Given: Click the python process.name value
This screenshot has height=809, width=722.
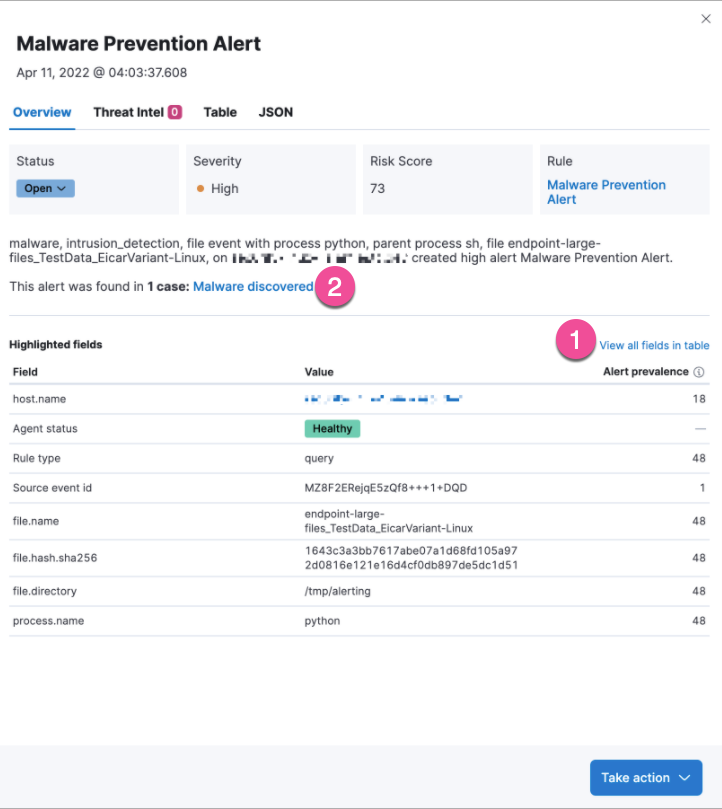Looking at the screenshot, I should tap(322, 621).
